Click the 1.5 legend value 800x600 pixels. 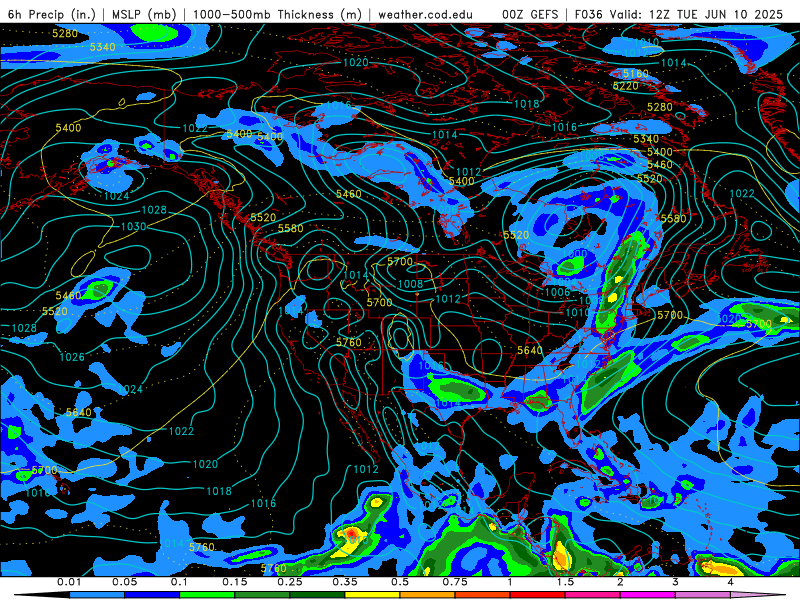click(565, 582)
